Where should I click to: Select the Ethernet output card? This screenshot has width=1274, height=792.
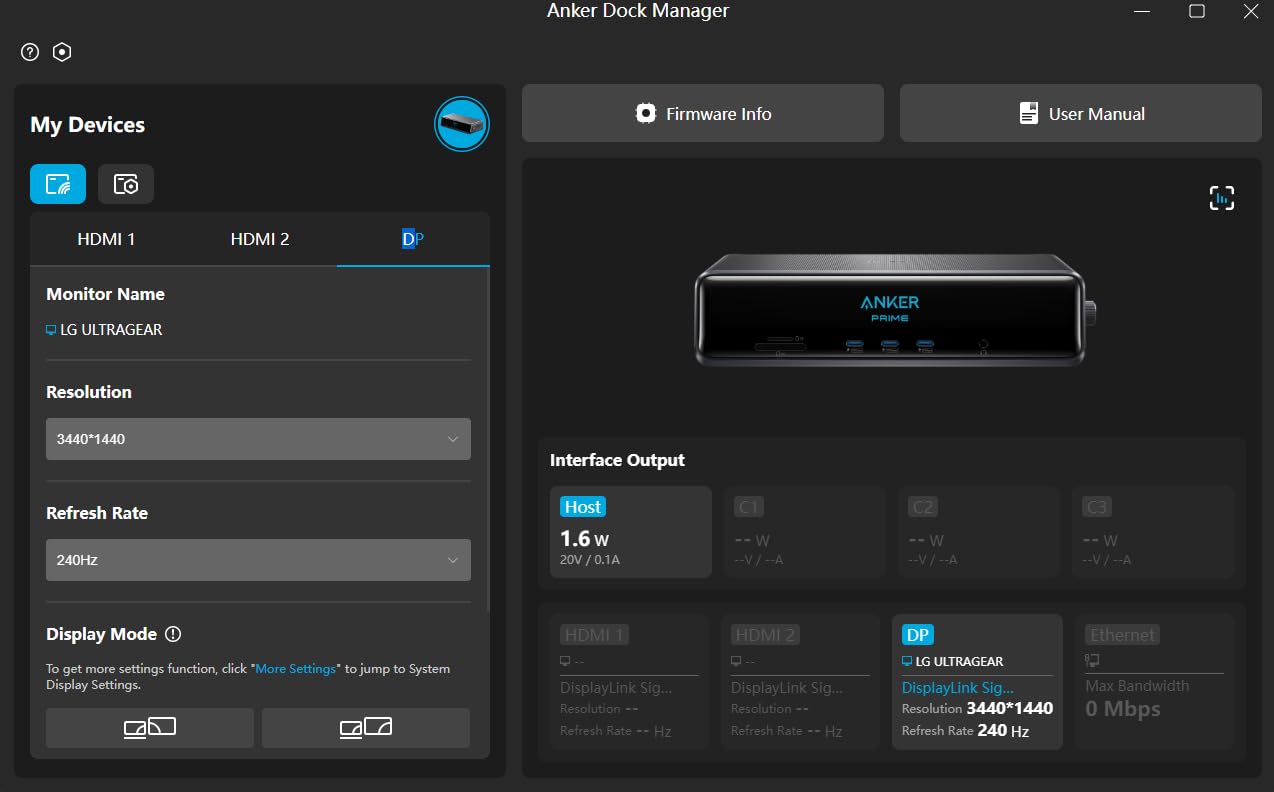1154,682
